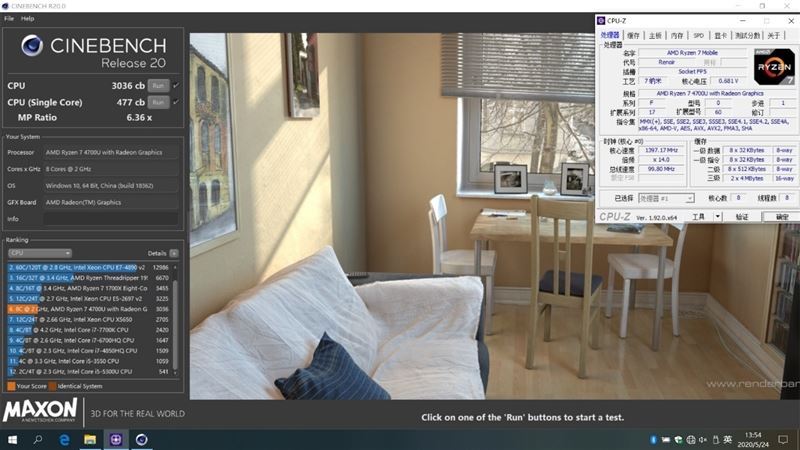The height and width of the screenshot is (450, 800).
Task: Switch input language indicator 英
Action: [x=728, y=439]
